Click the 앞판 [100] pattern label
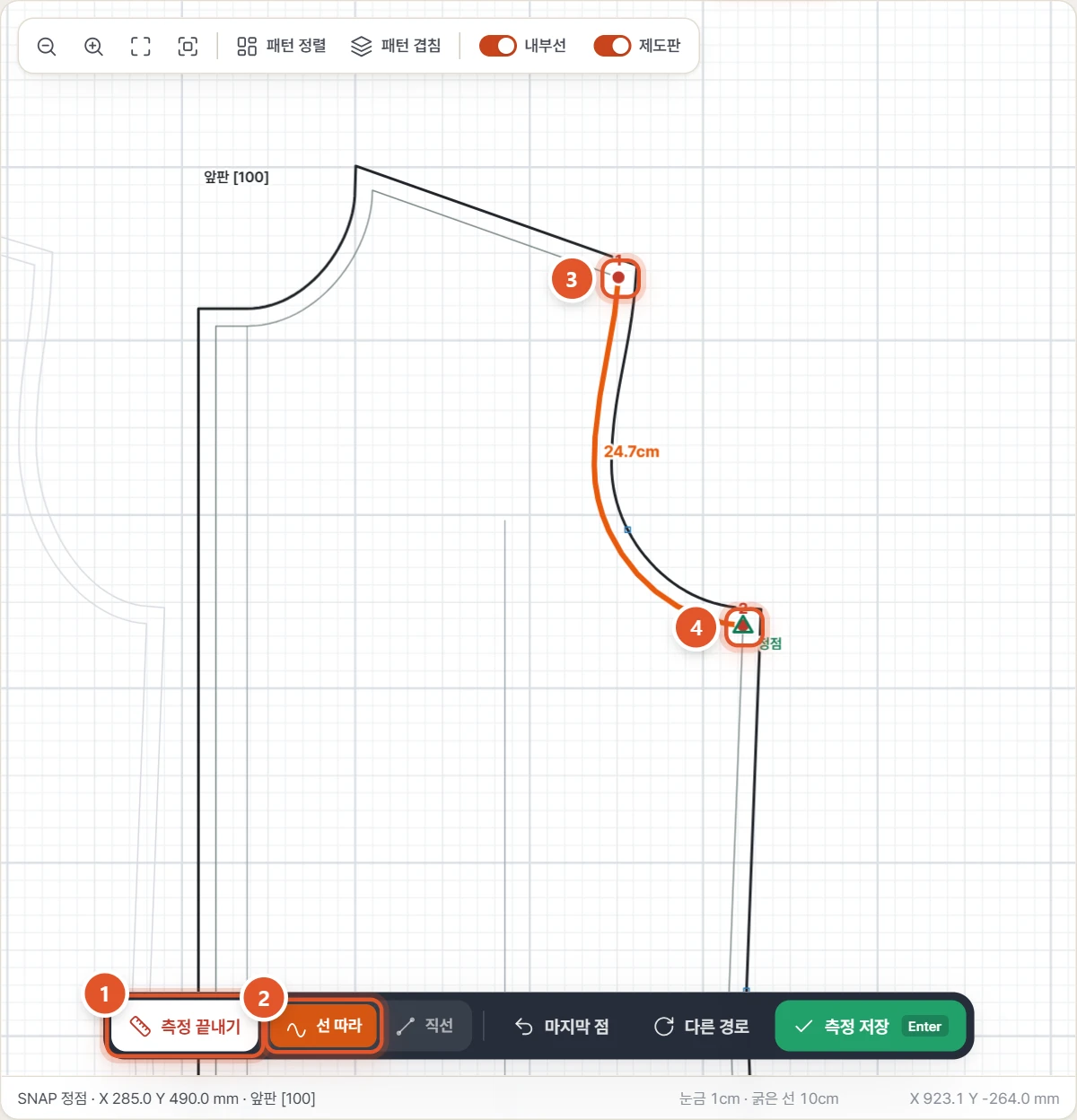Image resolution: width=1077 pixels, height=1120 pixels. coord(236,178)
